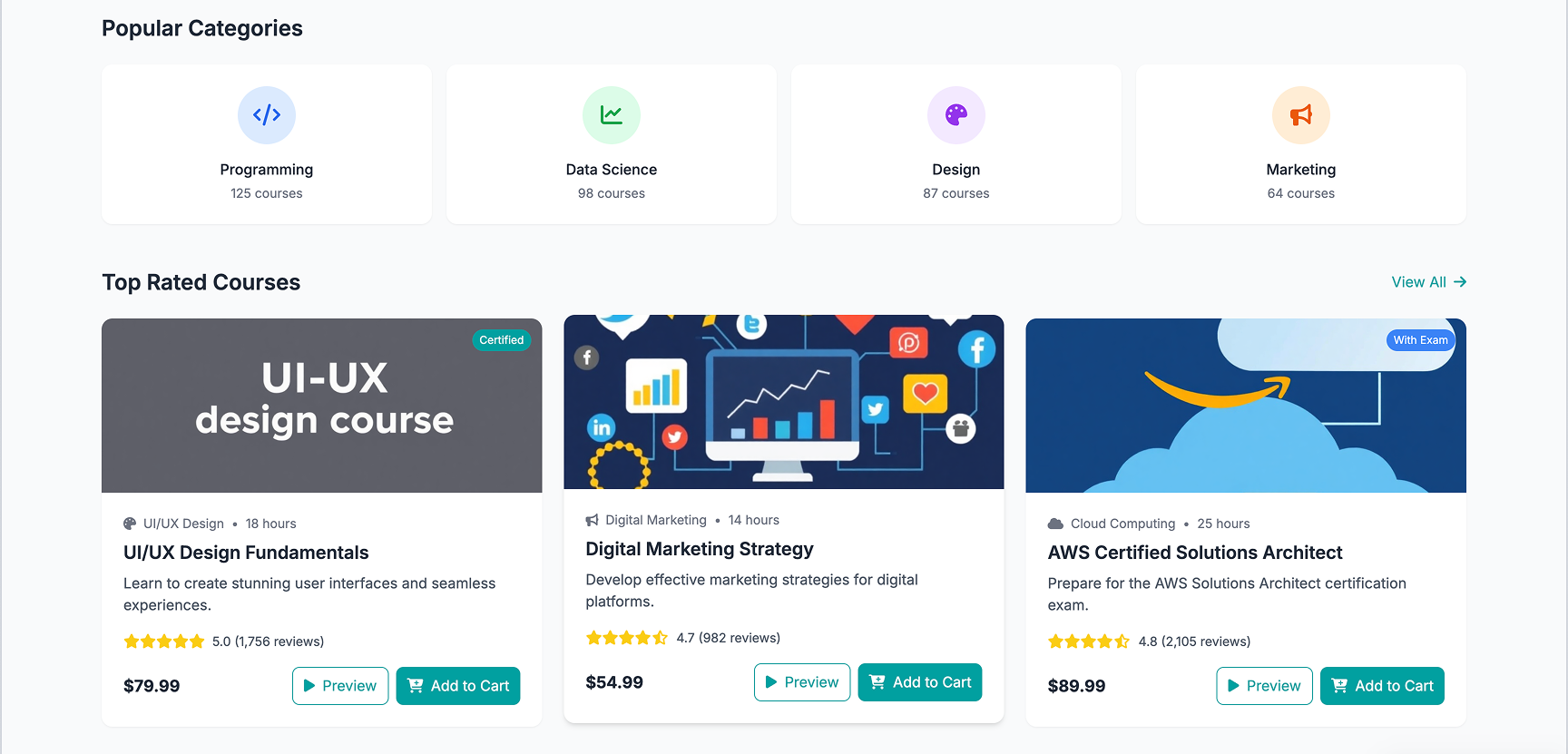Click the AWS cloud course thumbnail
Image resolution: width=1568 pixels, height=754 pixels.
pyautogui.click(x=1246, y=406)
